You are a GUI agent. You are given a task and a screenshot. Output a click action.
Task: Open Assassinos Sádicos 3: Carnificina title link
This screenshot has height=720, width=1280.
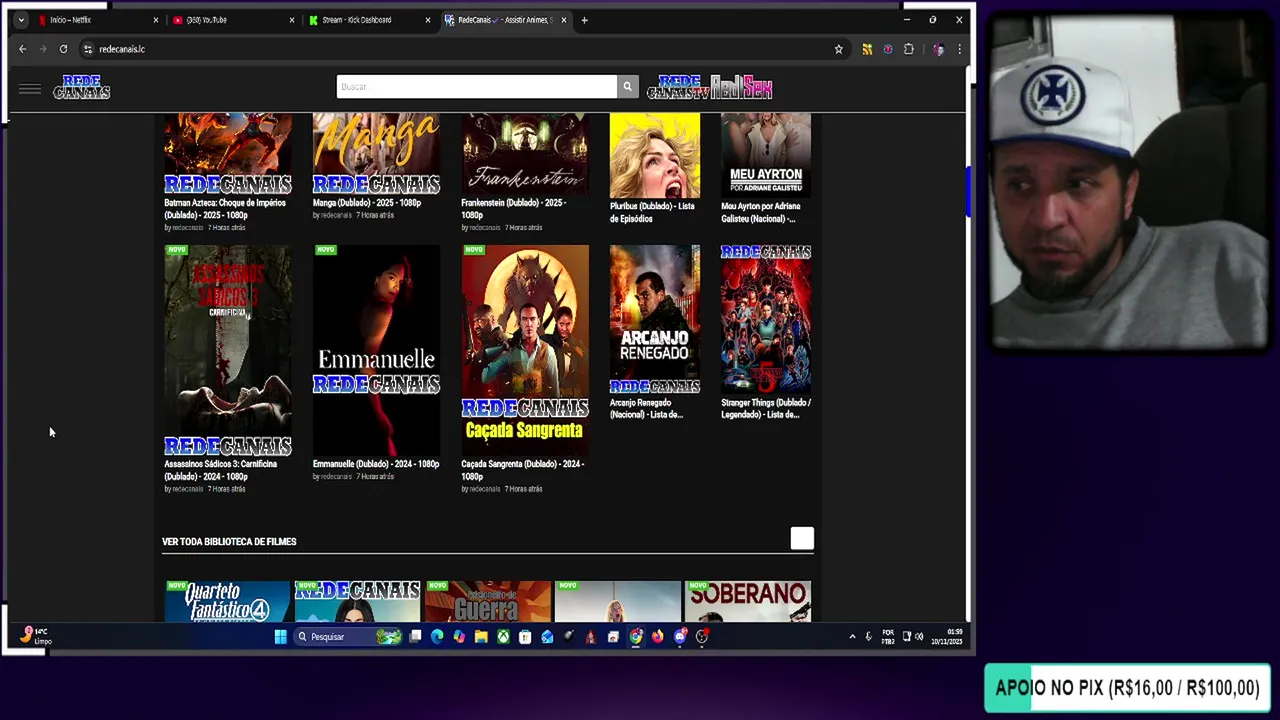(x=220, y=470)
